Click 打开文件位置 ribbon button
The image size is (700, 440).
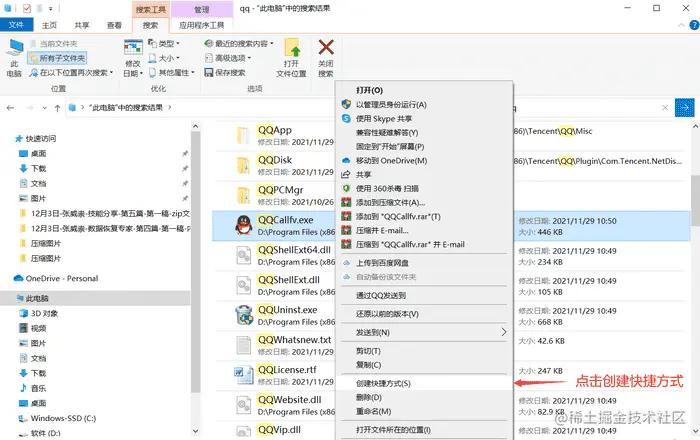pos(291,58)
